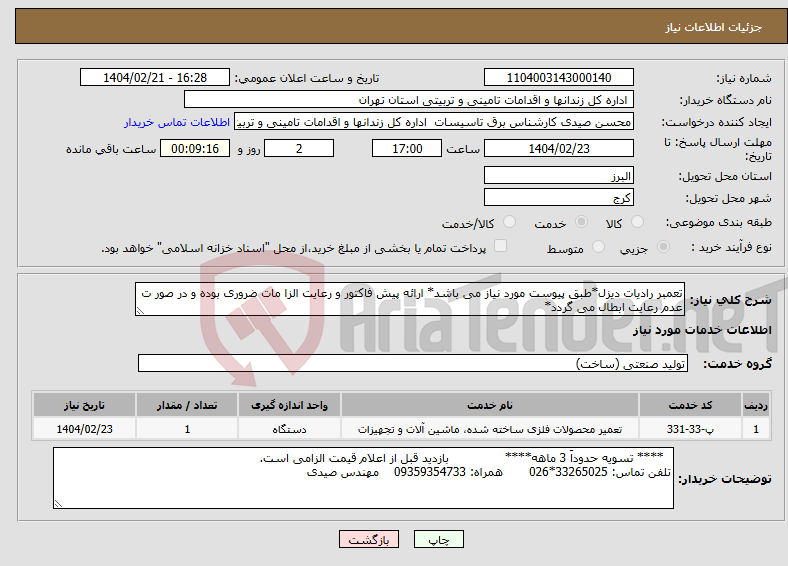
Task: Click the buyer organization name field
Action: pyautogui.click(x=409, y=100)
